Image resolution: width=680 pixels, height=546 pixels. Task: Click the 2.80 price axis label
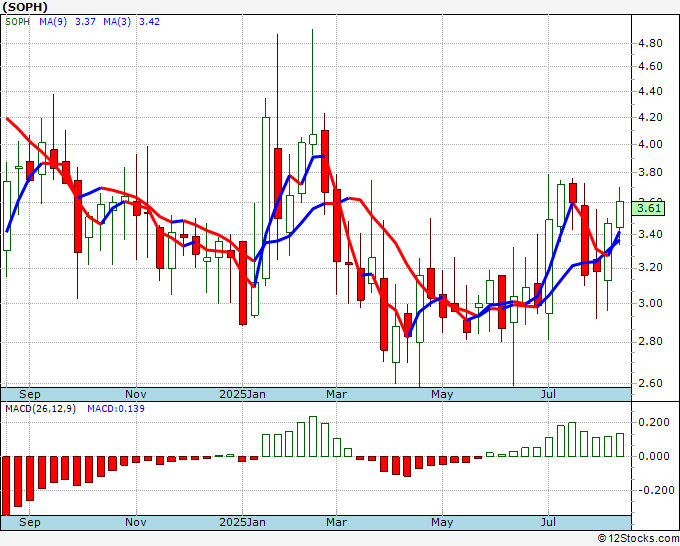click(x=650, y=342)
